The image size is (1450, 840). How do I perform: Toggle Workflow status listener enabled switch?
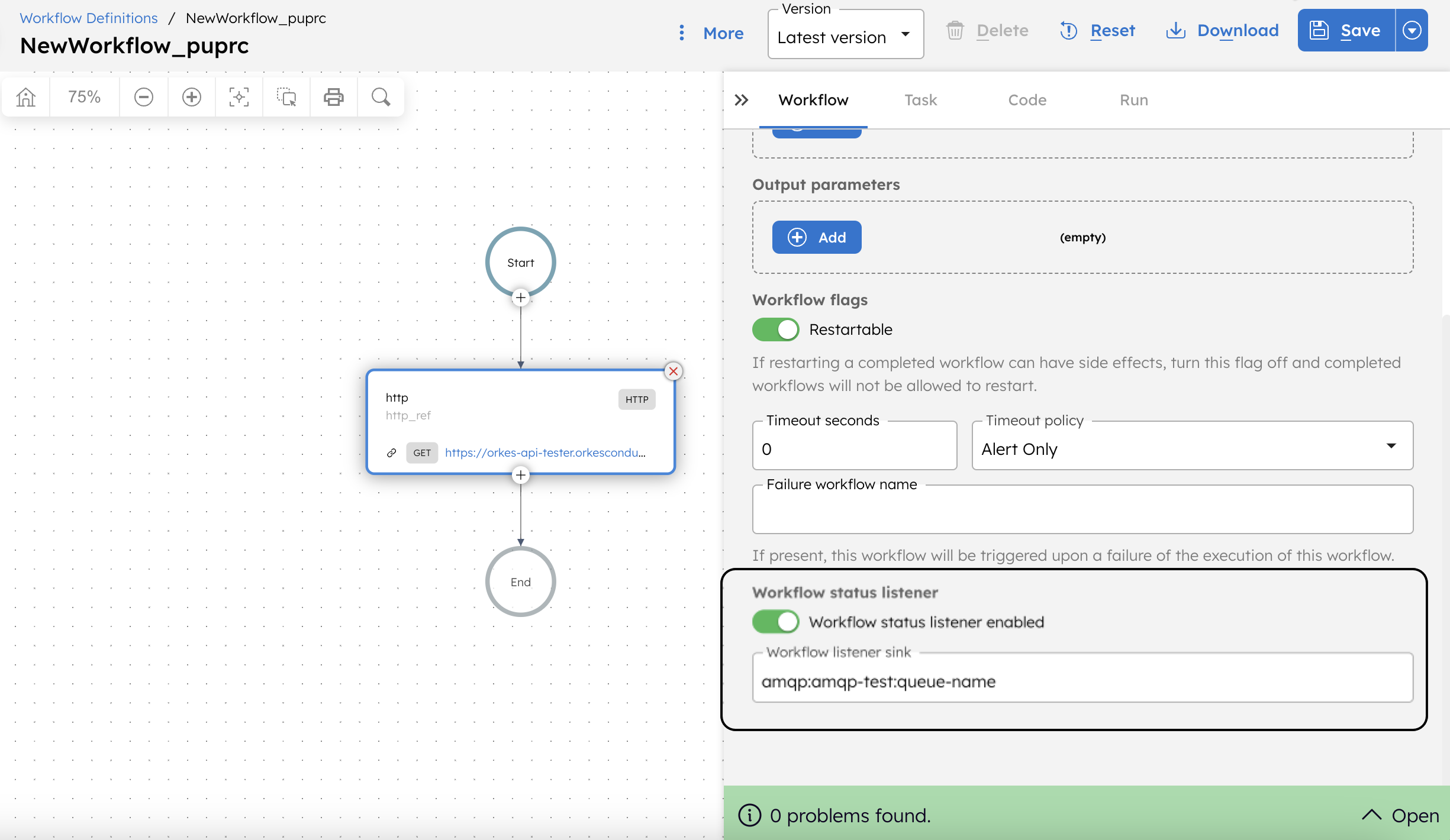pyautogui.click(x=775, y=622)
